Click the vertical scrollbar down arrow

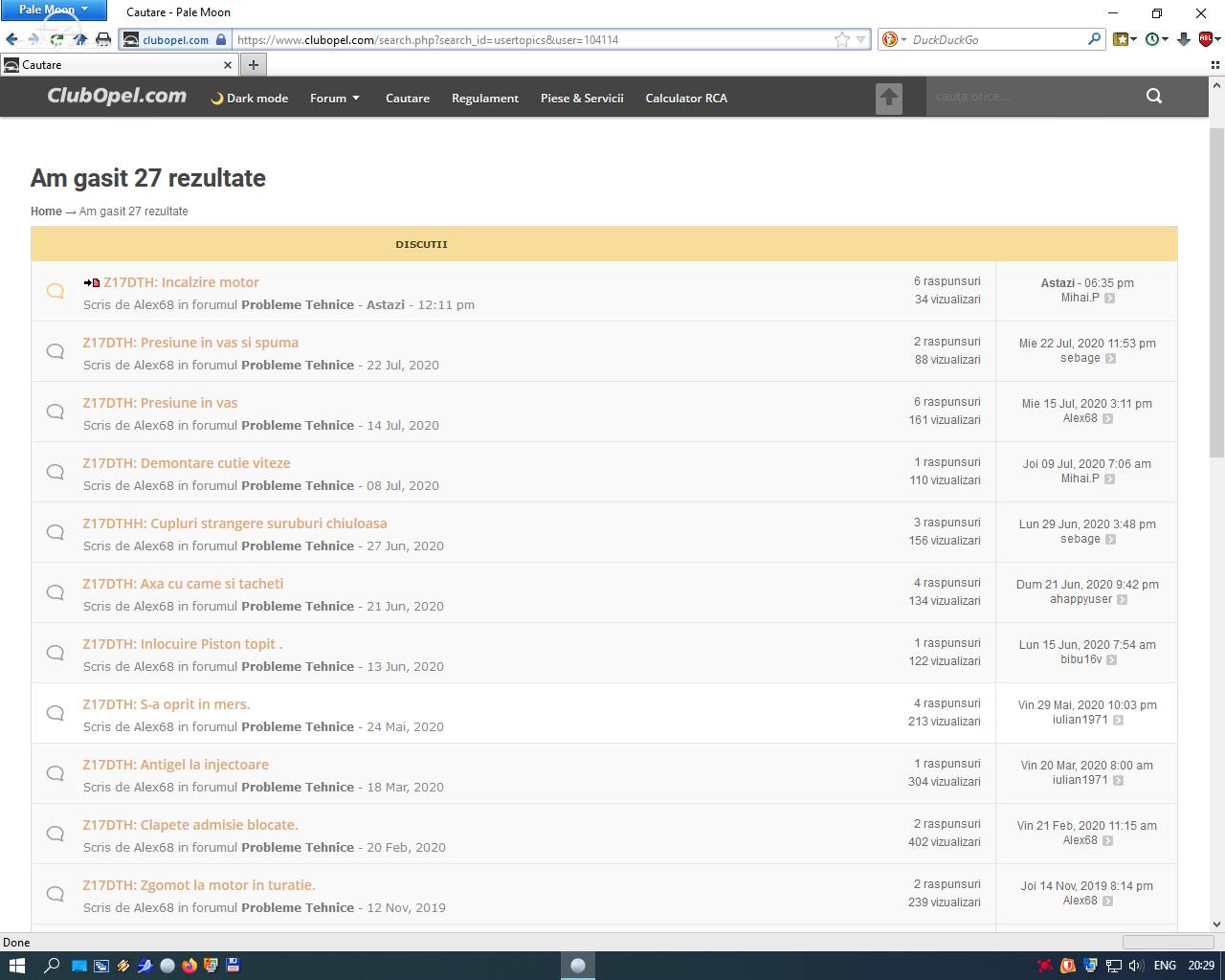(1216, 924)
